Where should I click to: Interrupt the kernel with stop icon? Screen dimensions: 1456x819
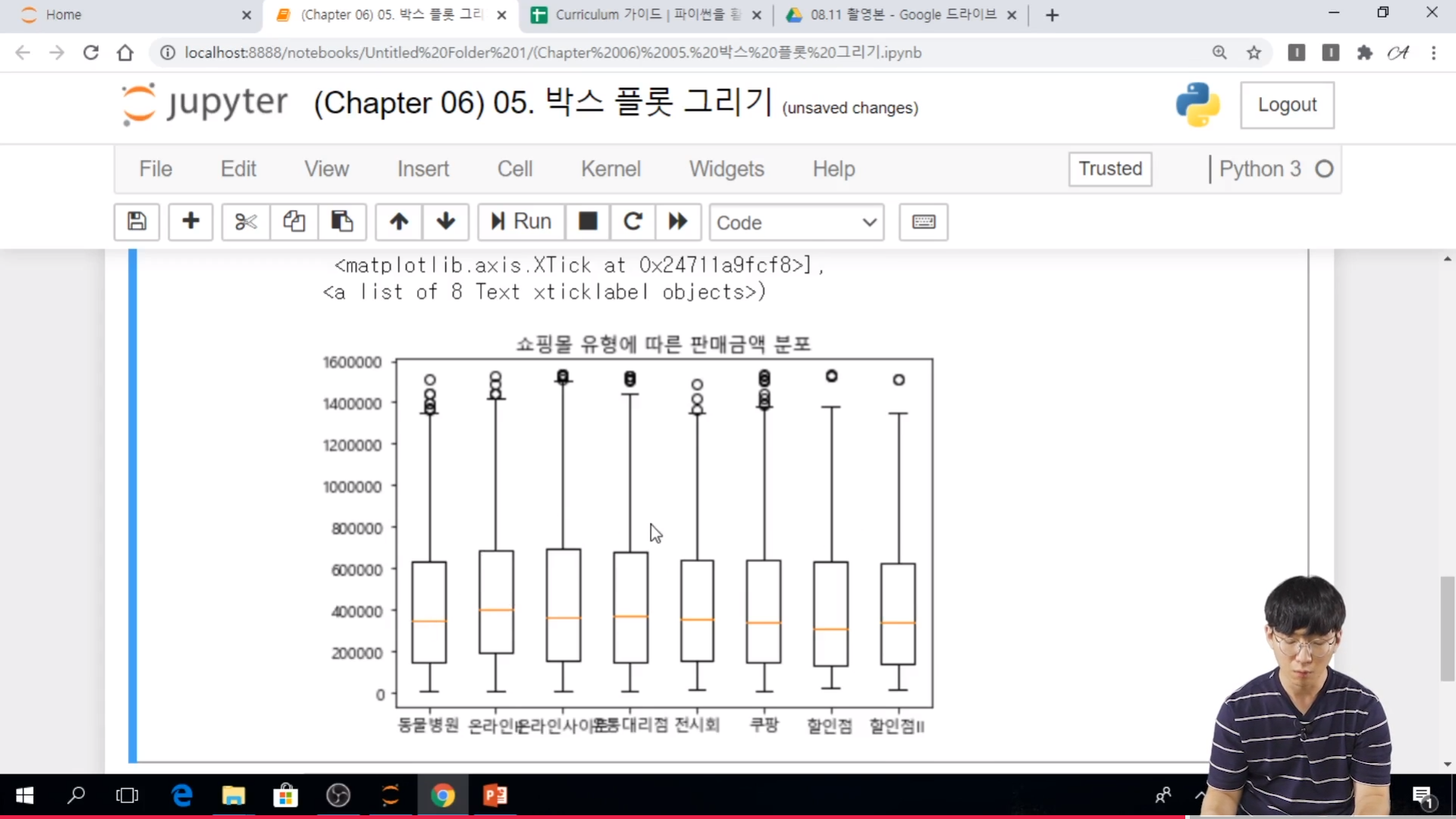[x=588, y=221]
